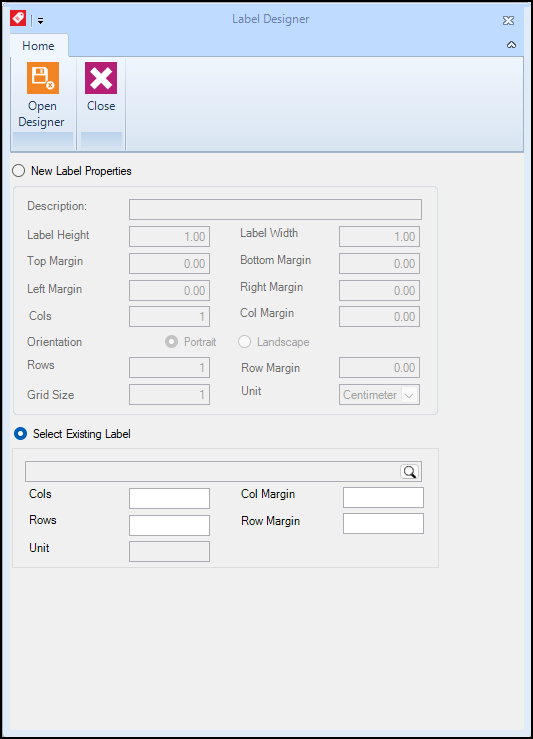Viewport: 533px width, 739px height.
Task: Click the Open Designer icon
Action: [x=42, y=78]
